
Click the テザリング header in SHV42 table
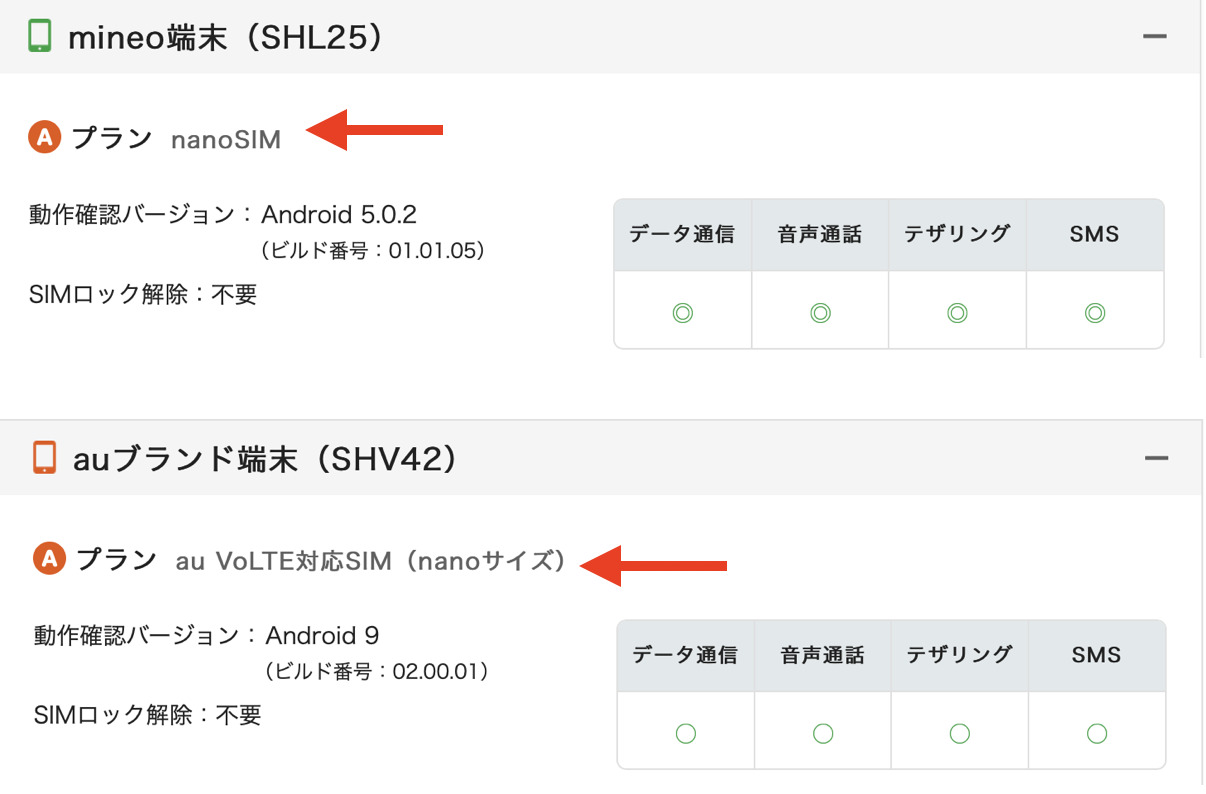tap(960, 655)
